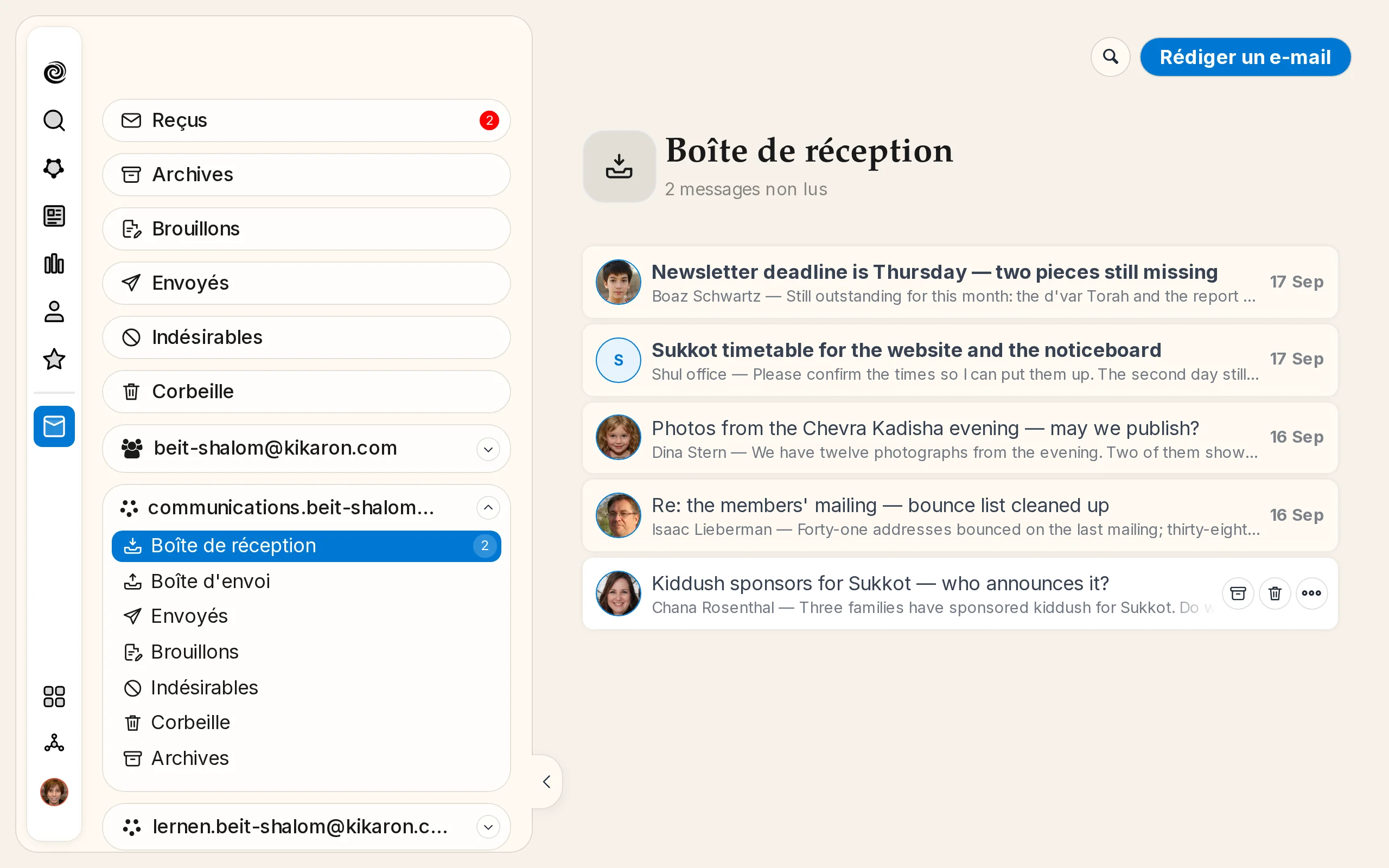Open more options for Kiddush sponsors message
1389x868 pixels.
[1311, 593]
